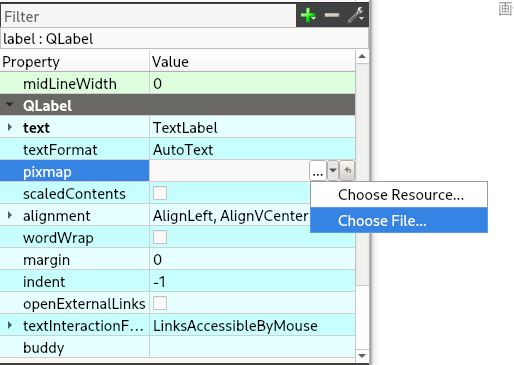Click the green plus add dynamic property icon
This screenshot has height=365, width=514.
pyautogui.click(x=308, y=15)
